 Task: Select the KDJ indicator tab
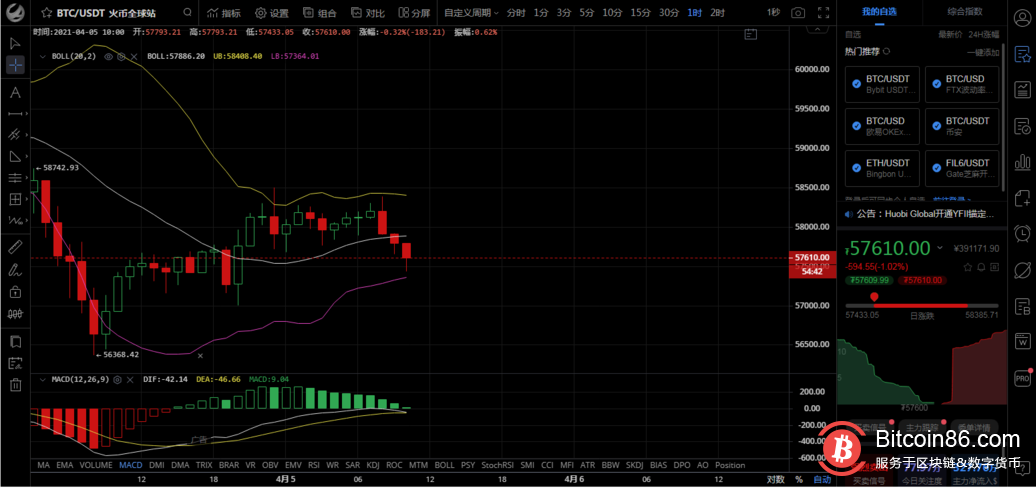[373, 465]
